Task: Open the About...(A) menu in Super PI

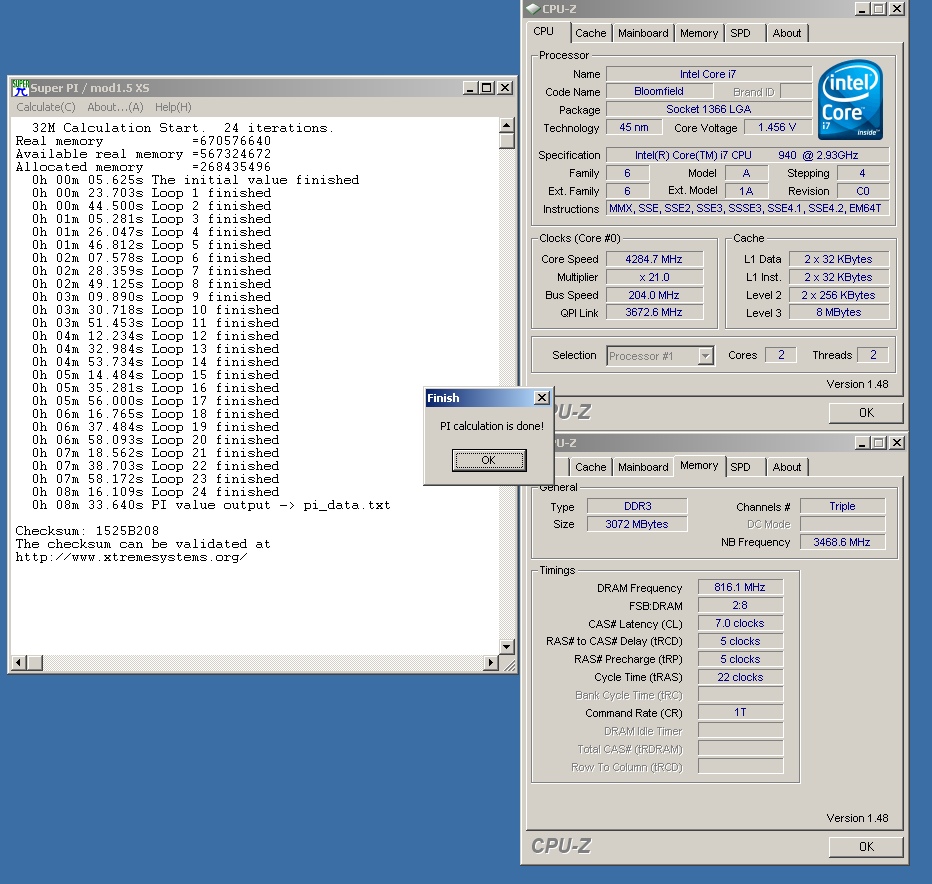Action: point(115,107)
